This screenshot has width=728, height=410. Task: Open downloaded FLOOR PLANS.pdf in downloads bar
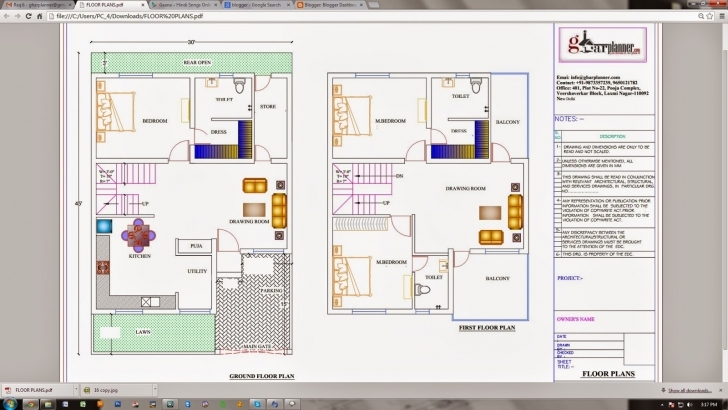click(x=37, y=390)
